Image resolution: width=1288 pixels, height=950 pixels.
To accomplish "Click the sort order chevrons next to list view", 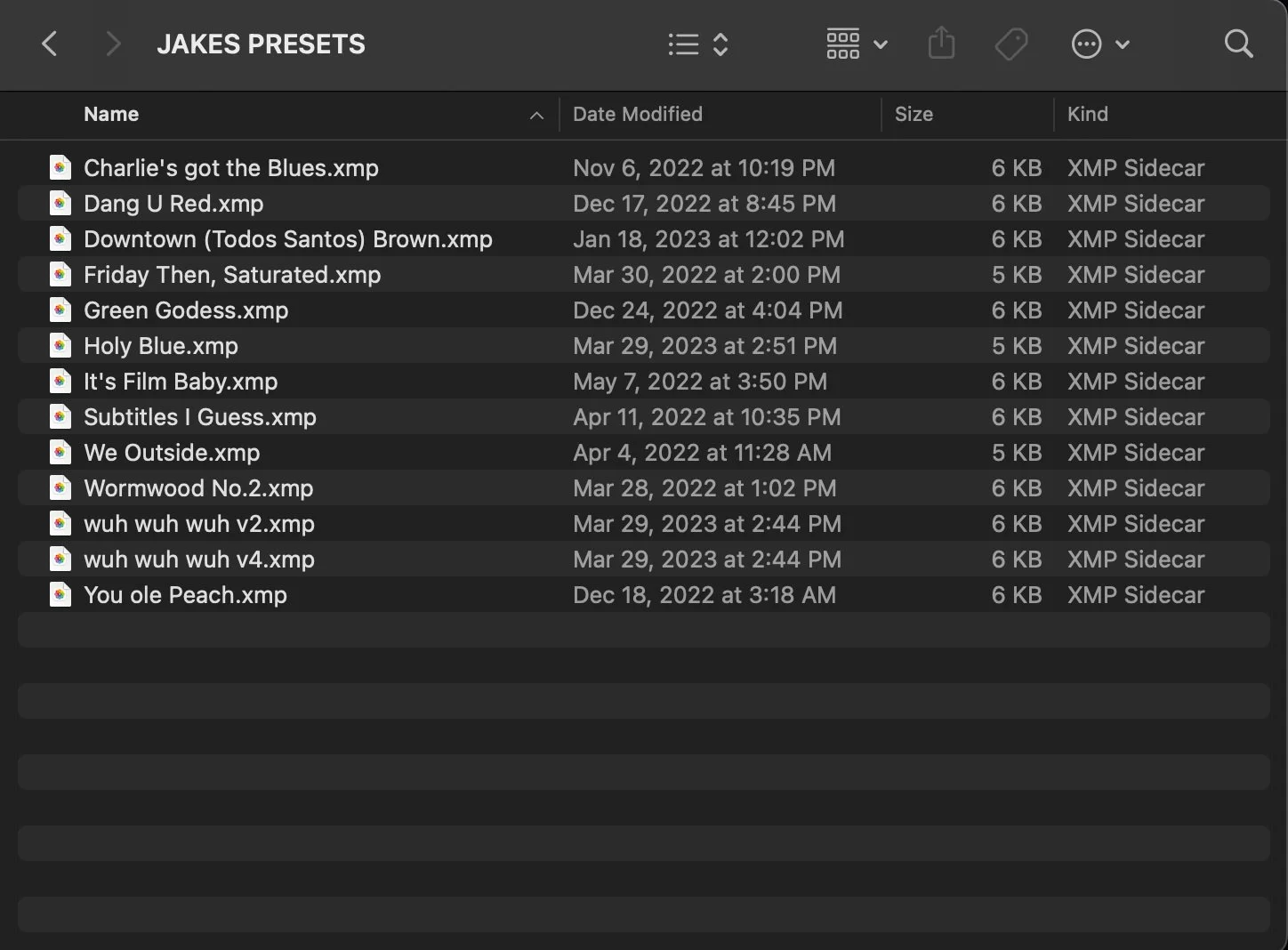I will pos(719,43).
